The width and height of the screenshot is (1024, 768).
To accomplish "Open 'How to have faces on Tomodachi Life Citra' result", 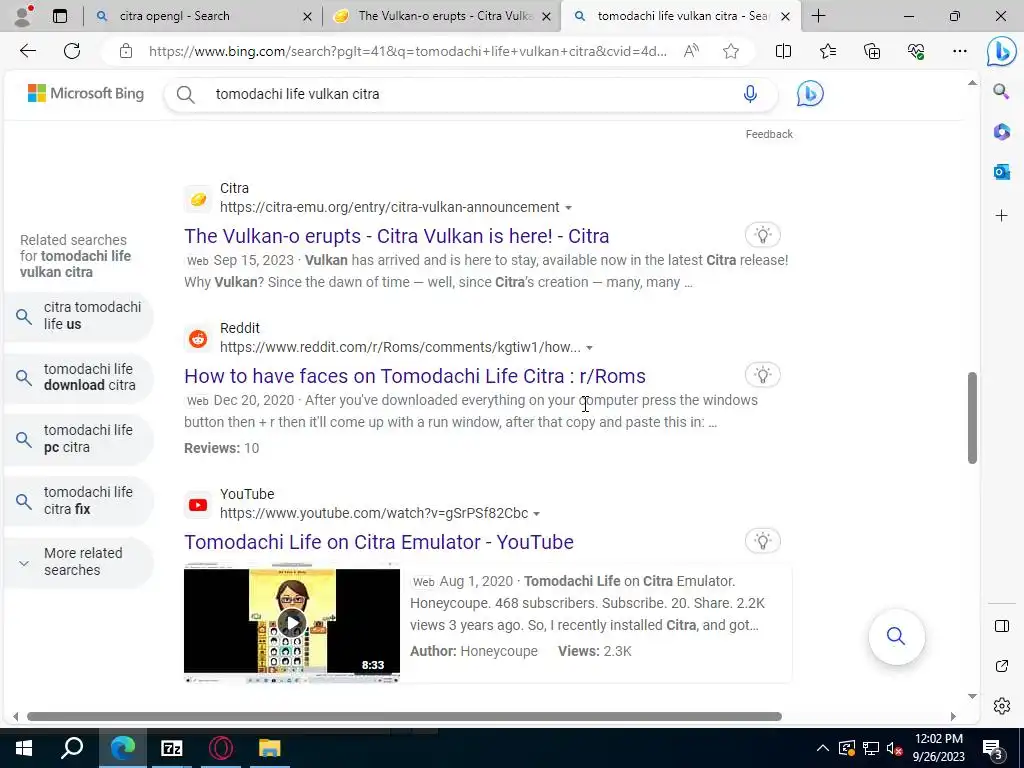I will click(415, 376).
